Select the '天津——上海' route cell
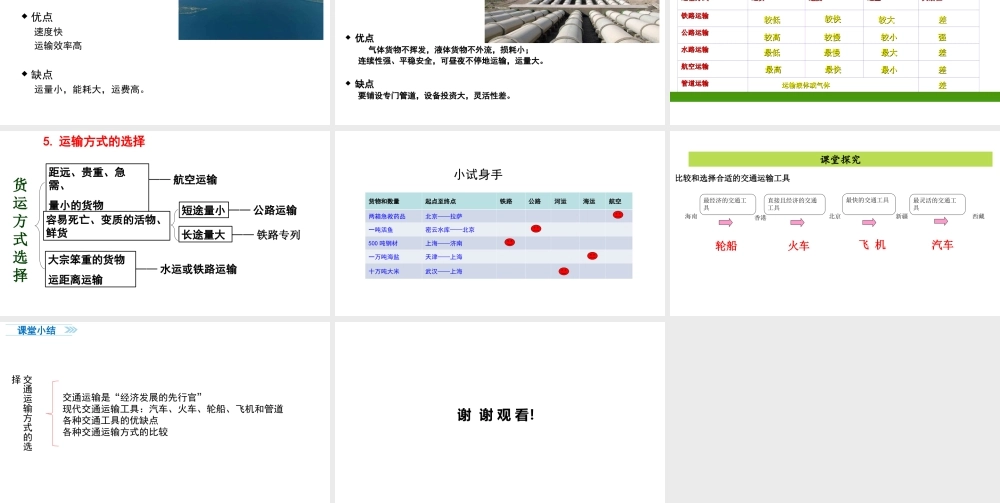The image size is (1000, 503). (443, 257)
